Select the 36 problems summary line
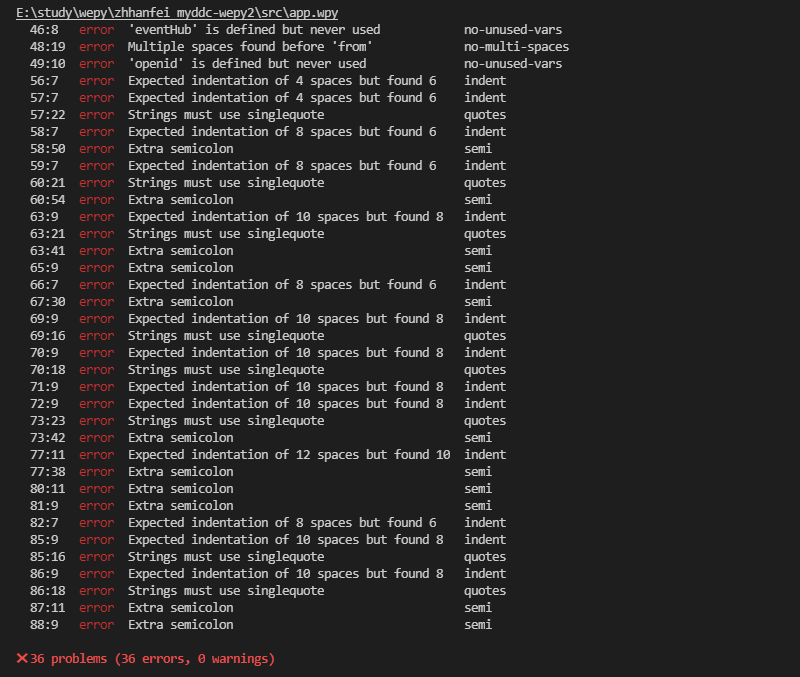 pos(146,659)
